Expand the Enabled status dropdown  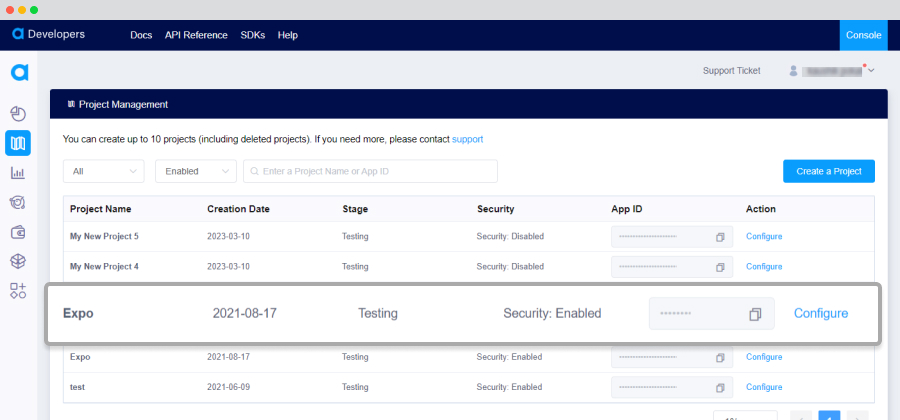196,171
